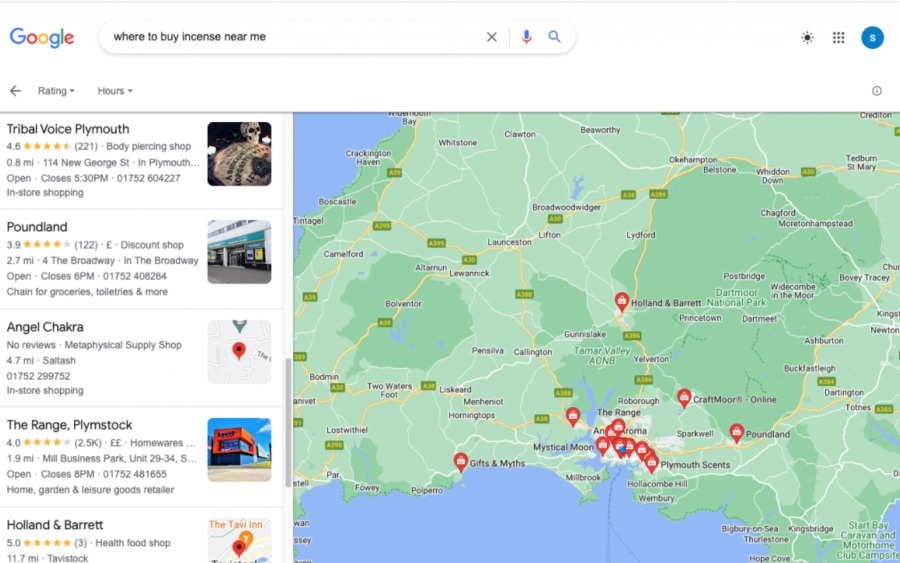The width and height of the screenshot is (900, 563).
Task: Open the account profile avatar
Action: [x=872, y=38]
